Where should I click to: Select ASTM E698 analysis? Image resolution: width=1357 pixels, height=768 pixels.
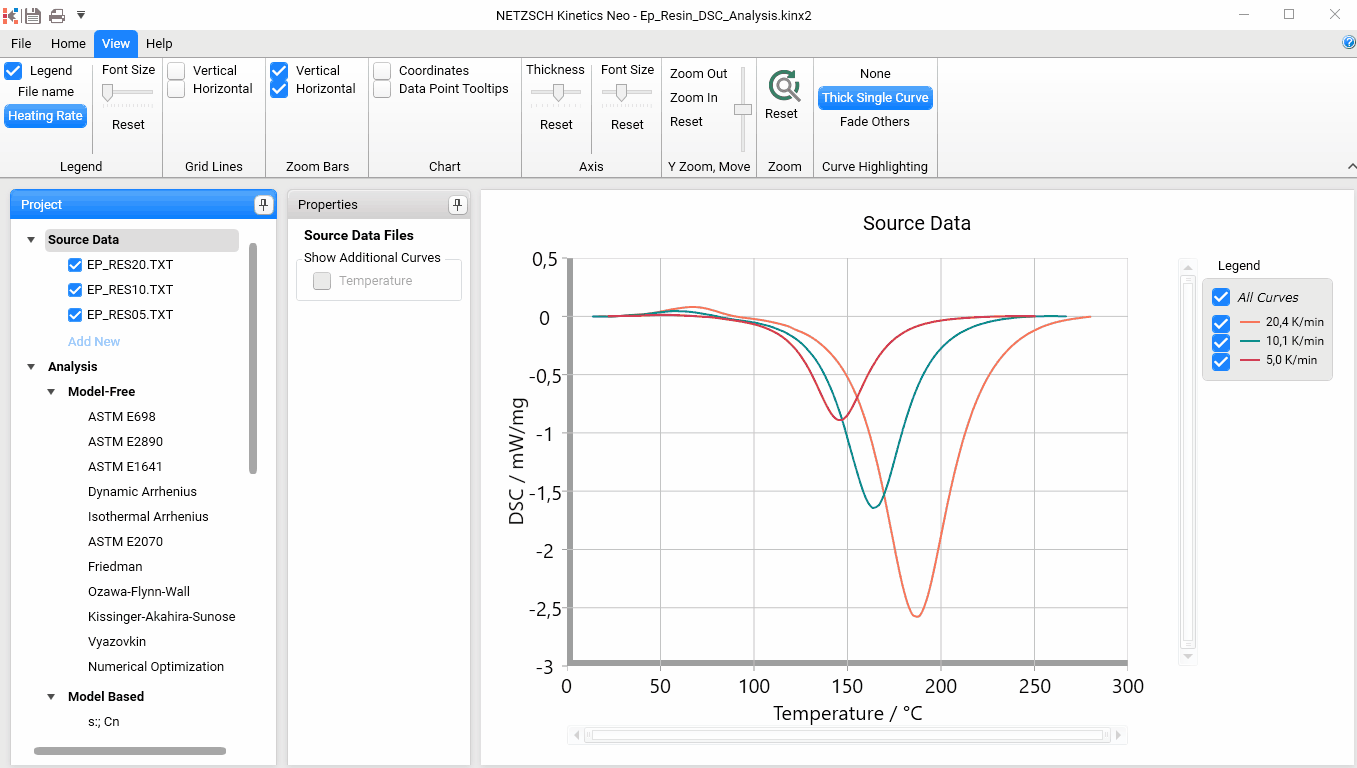(122, 417)
